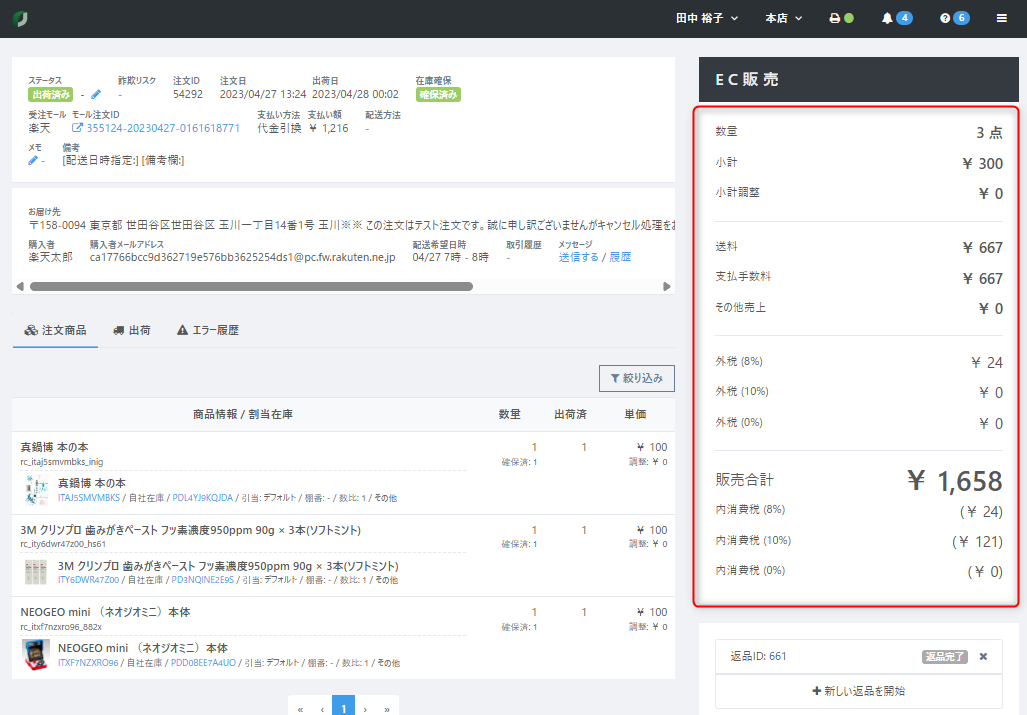This screenshot has height=715, width=1027.
Task: Open the bell notifications icon
Action: click(887, 19)
